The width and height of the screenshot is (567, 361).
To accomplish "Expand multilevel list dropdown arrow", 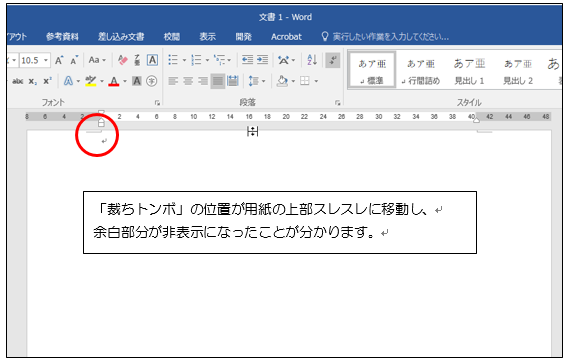I will pos(229,60).
